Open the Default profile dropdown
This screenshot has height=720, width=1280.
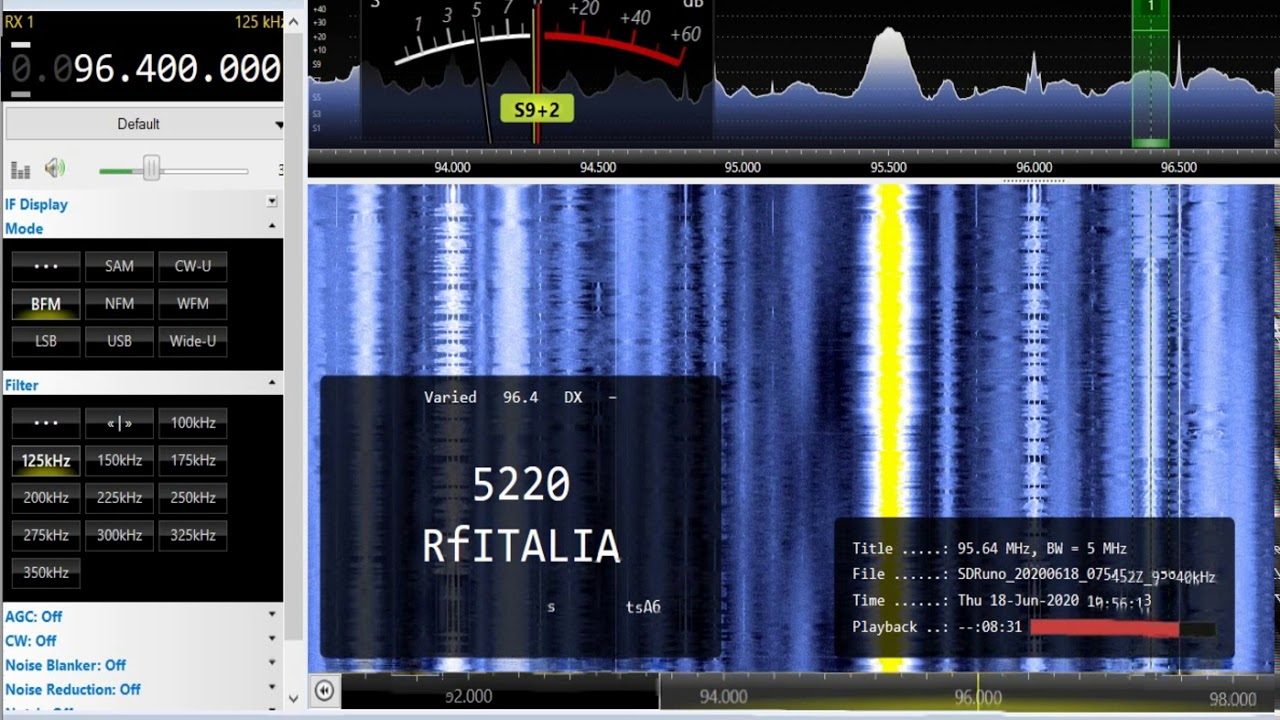tap(144, 124)
